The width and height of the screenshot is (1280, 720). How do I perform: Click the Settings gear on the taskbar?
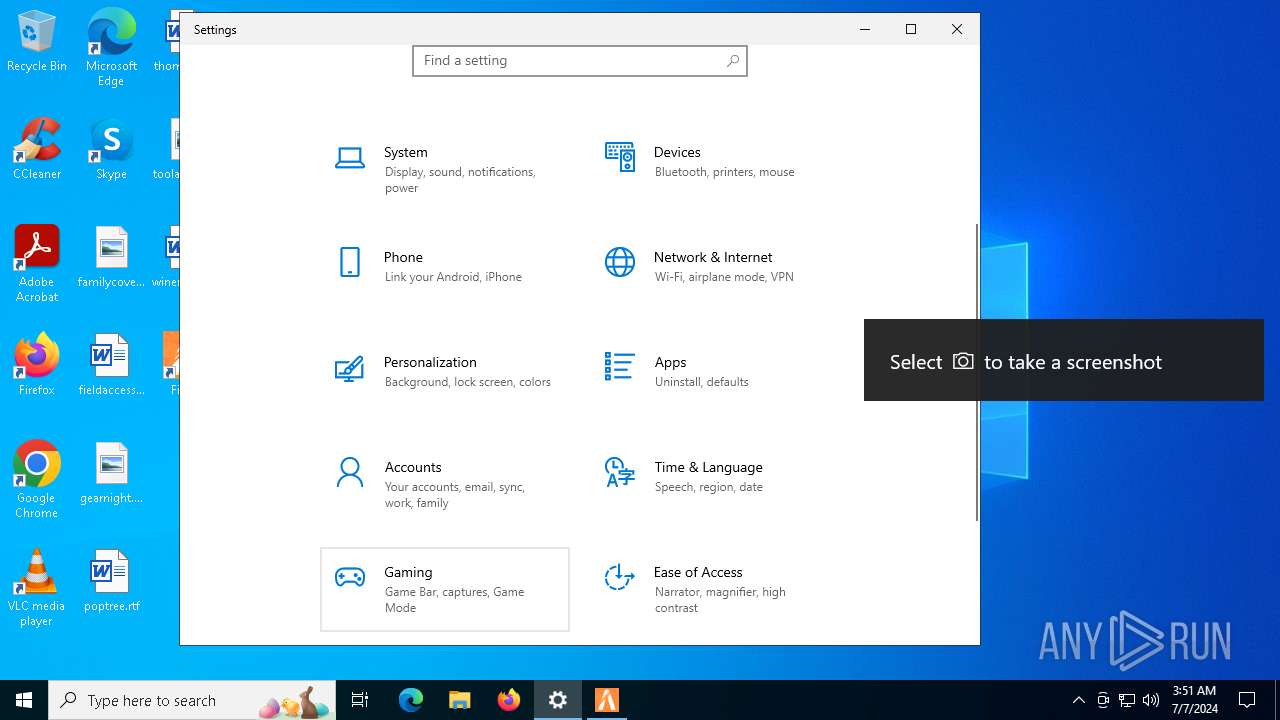click(x=558, y=700)
